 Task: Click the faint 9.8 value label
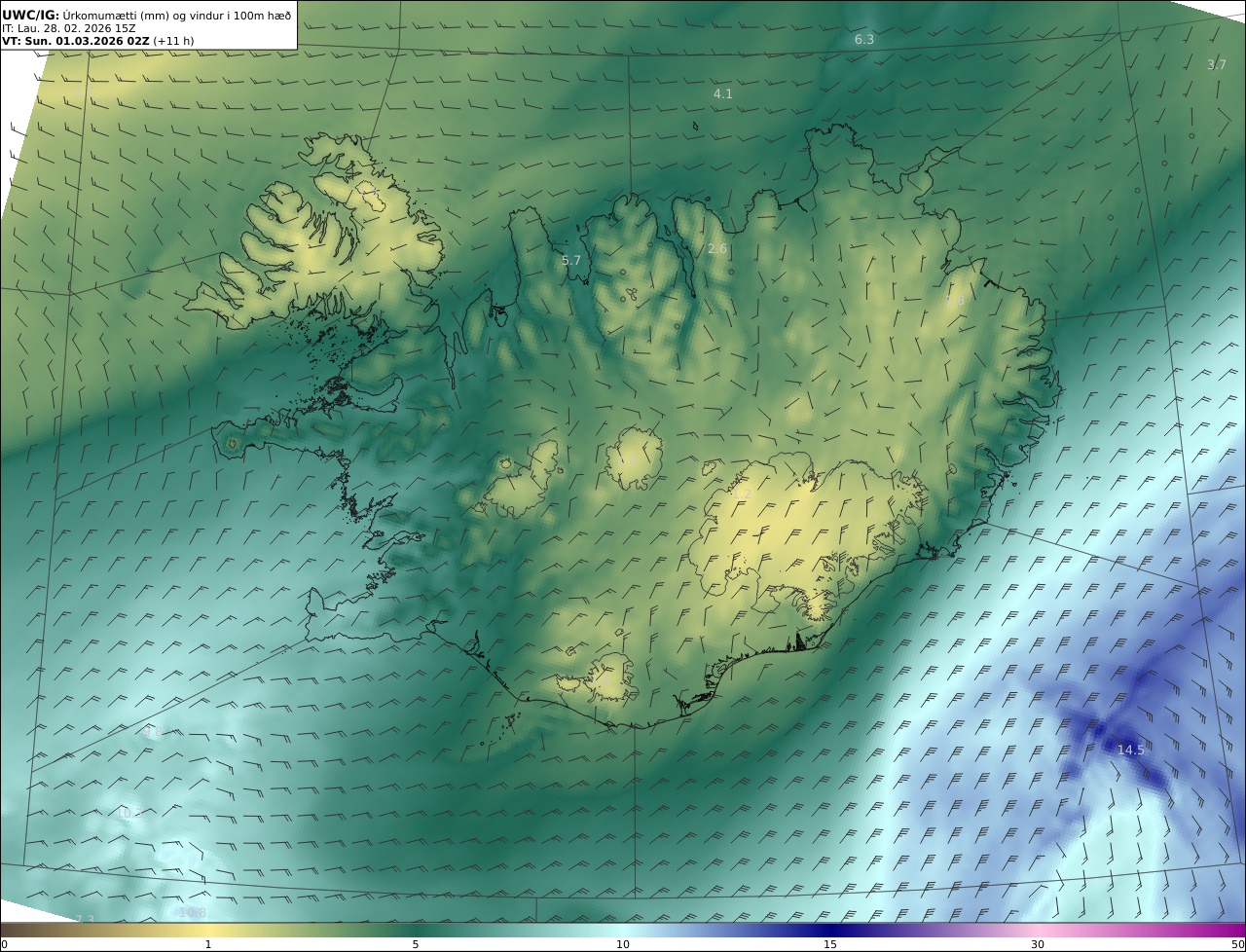tap(153, 732)
